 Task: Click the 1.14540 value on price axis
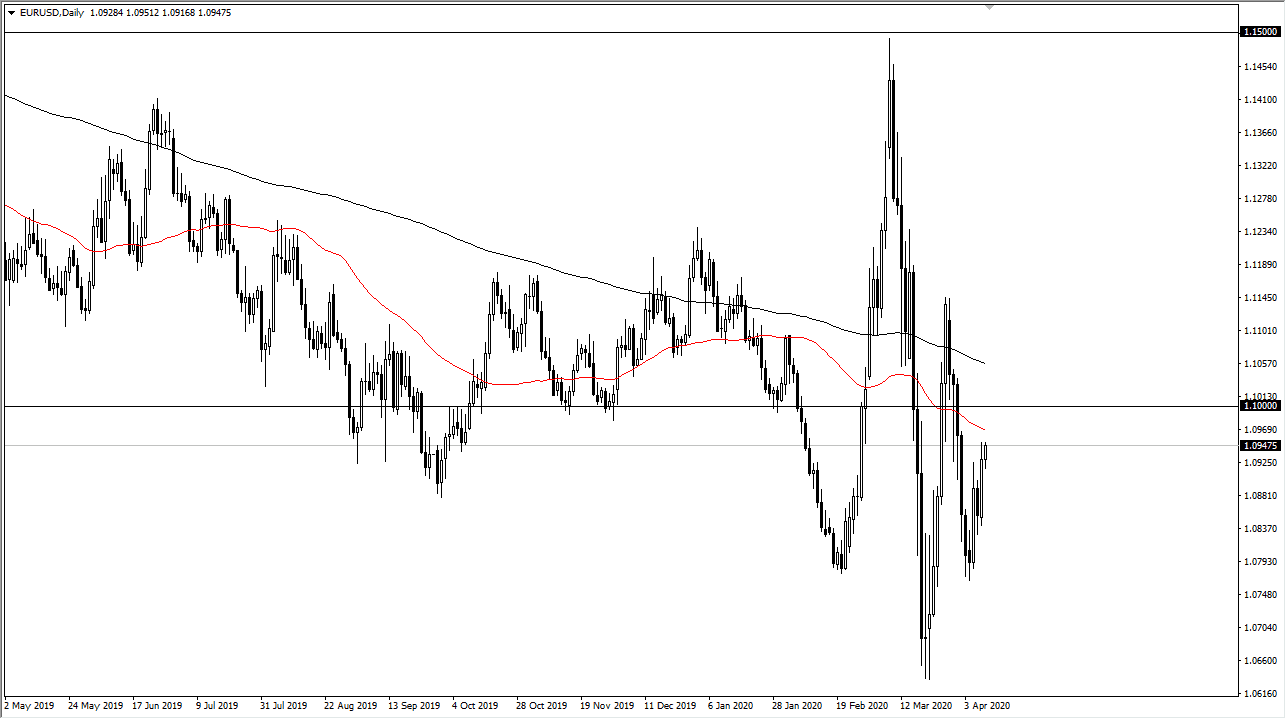1261,67
